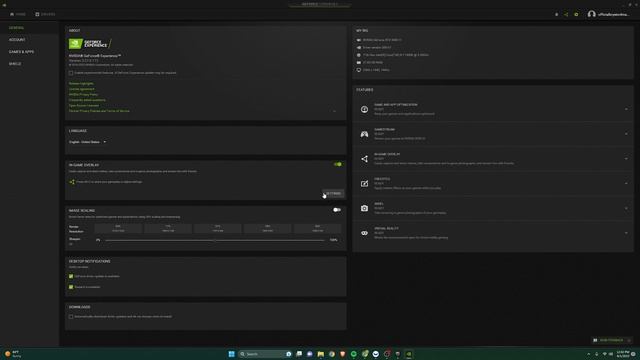This screenshot has height=360, width=640.
Task: Uncheck GeForce driver update notification checkbox
Action: coord(71,276)
